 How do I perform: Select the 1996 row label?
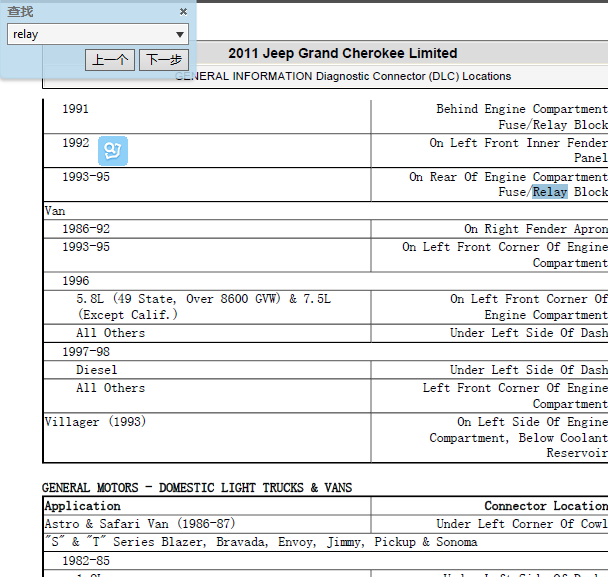point(76,281)
